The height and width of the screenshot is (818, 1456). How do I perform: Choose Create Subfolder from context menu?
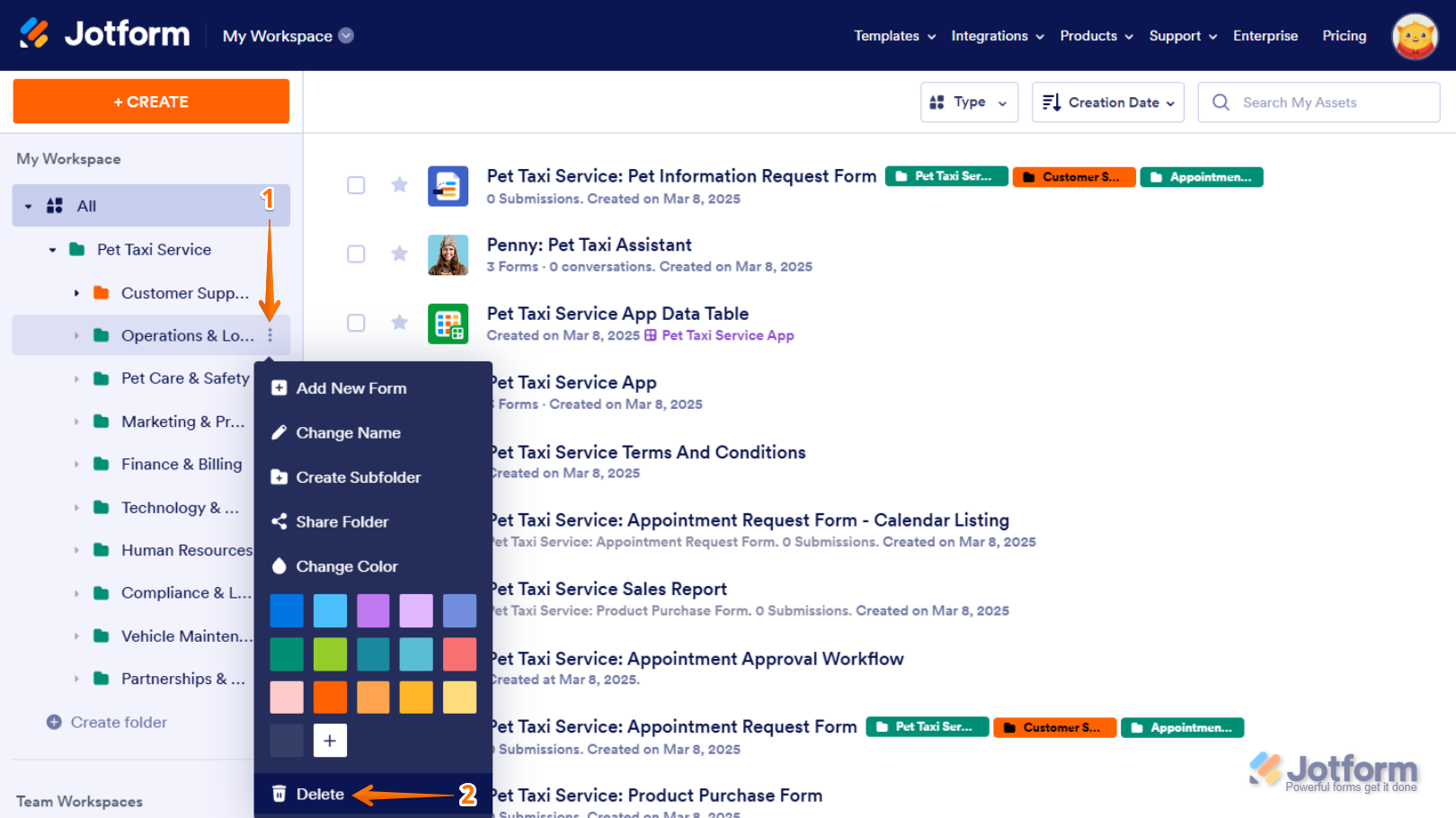(x=373, y=477)
